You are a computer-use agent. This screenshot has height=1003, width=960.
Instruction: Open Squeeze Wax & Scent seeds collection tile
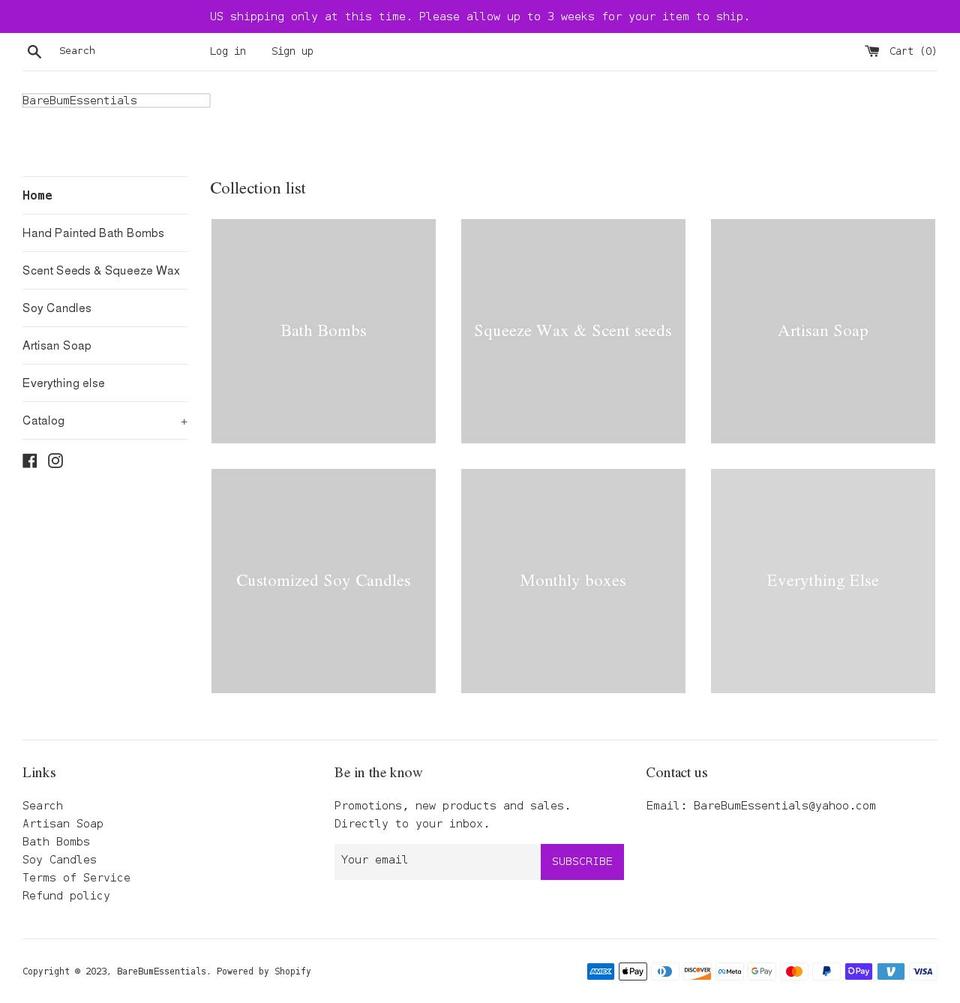pyautogui.click(x=573, y=331)
